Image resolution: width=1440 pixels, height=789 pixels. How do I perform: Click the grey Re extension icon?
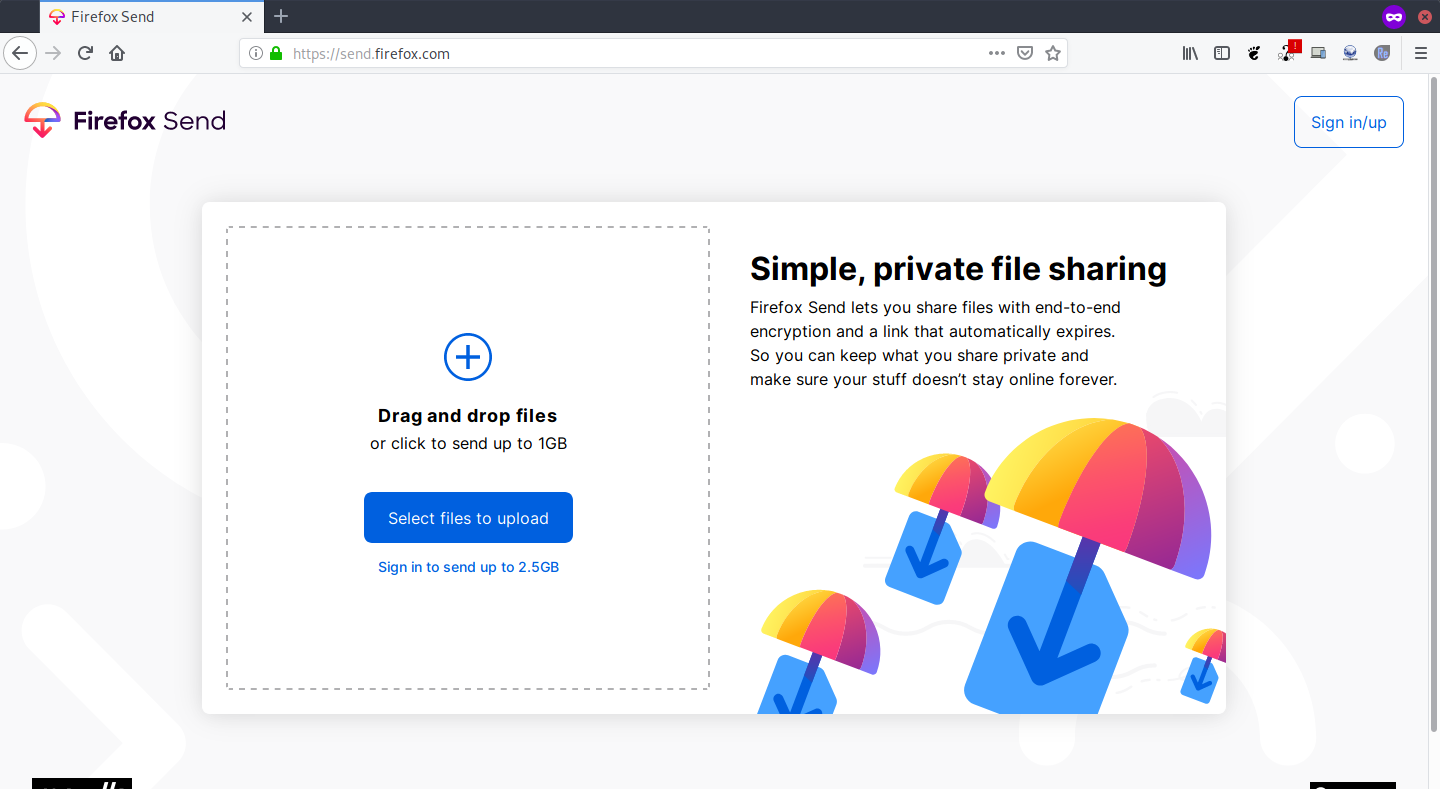coord(1382,53)
